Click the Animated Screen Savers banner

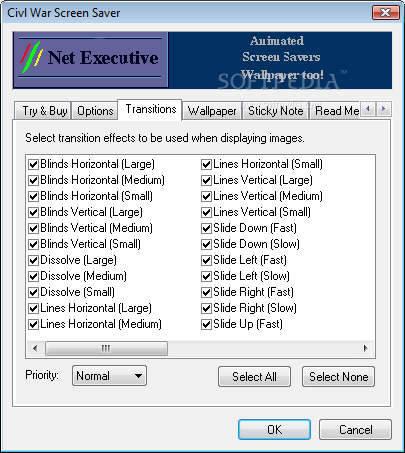[280, 60]
